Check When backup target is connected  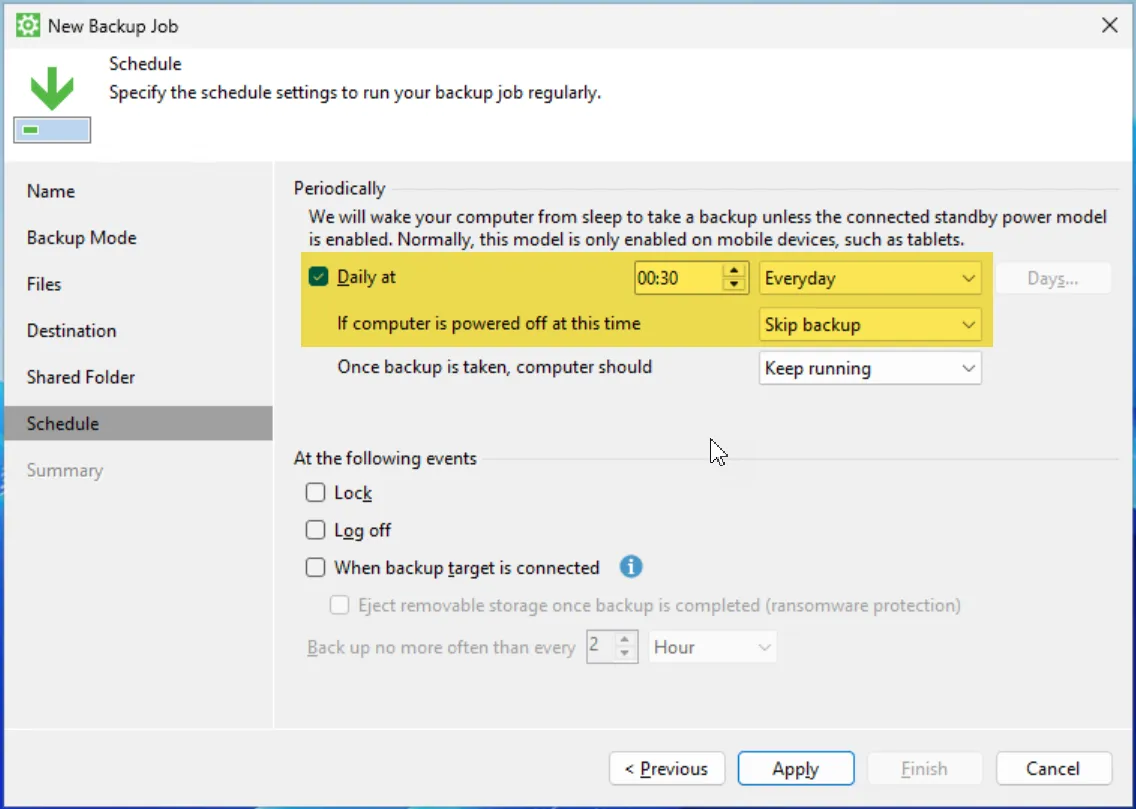[316, 568]
